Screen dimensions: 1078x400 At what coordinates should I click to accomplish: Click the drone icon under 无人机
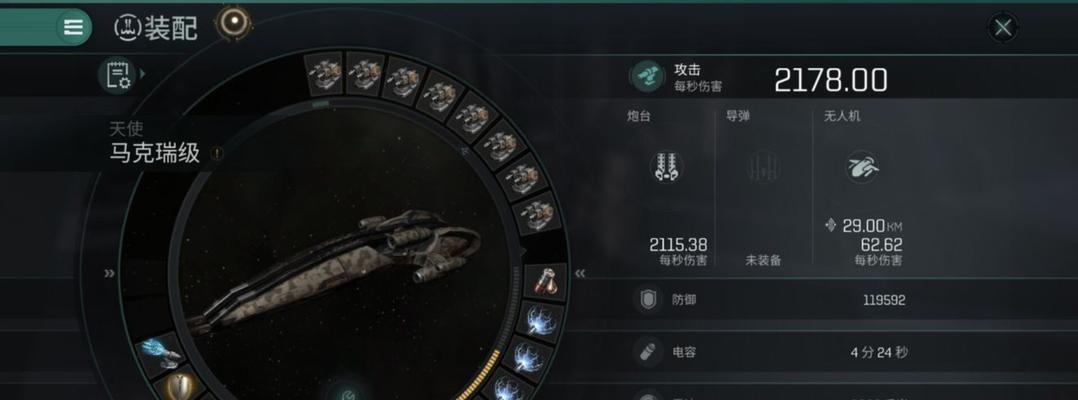pyautogui.click(x=861, y=167)
